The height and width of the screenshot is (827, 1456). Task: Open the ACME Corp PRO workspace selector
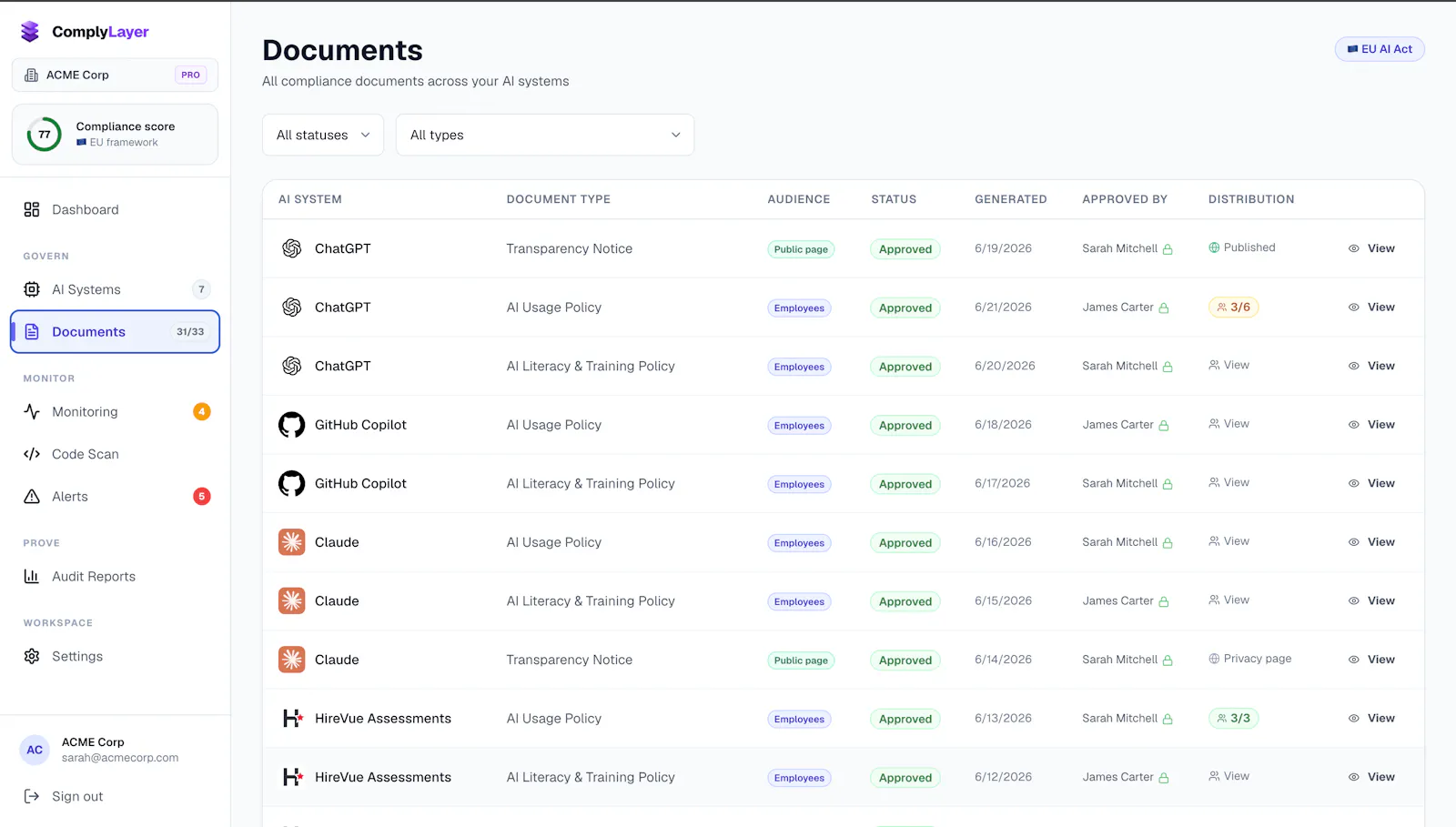(115, 75)
